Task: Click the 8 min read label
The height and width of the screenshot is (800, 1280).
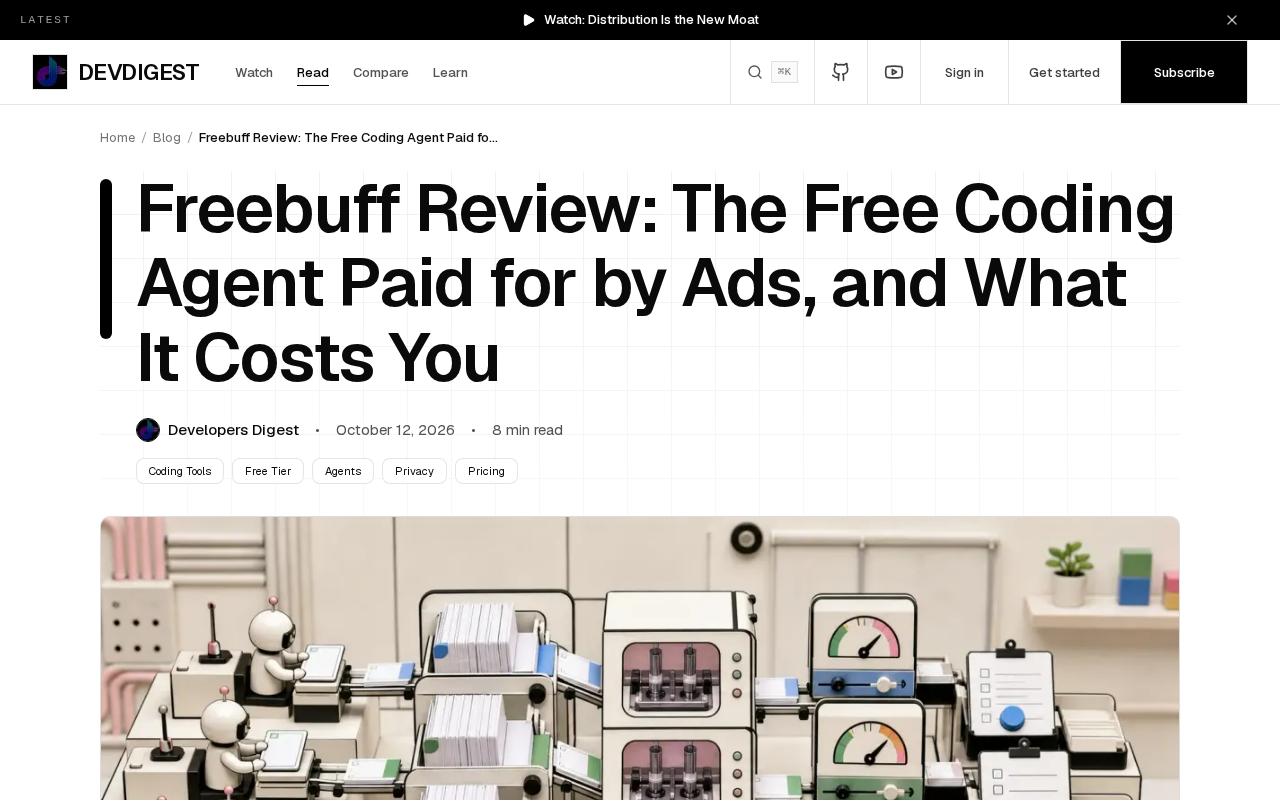Action: tap(527, 430)
